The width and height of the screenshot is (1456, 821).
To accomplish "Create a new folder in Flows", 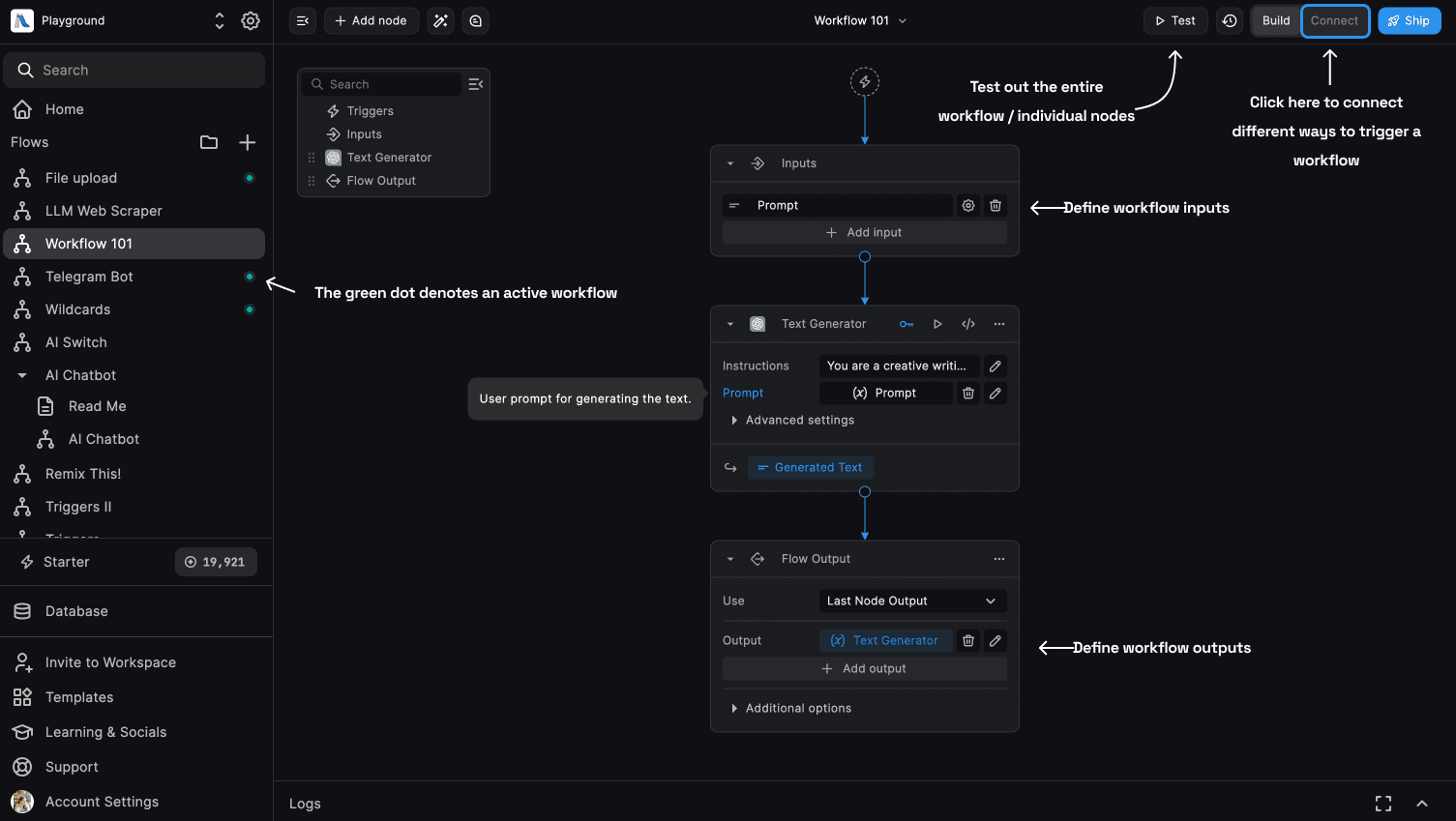I will (x=209, y=142).
